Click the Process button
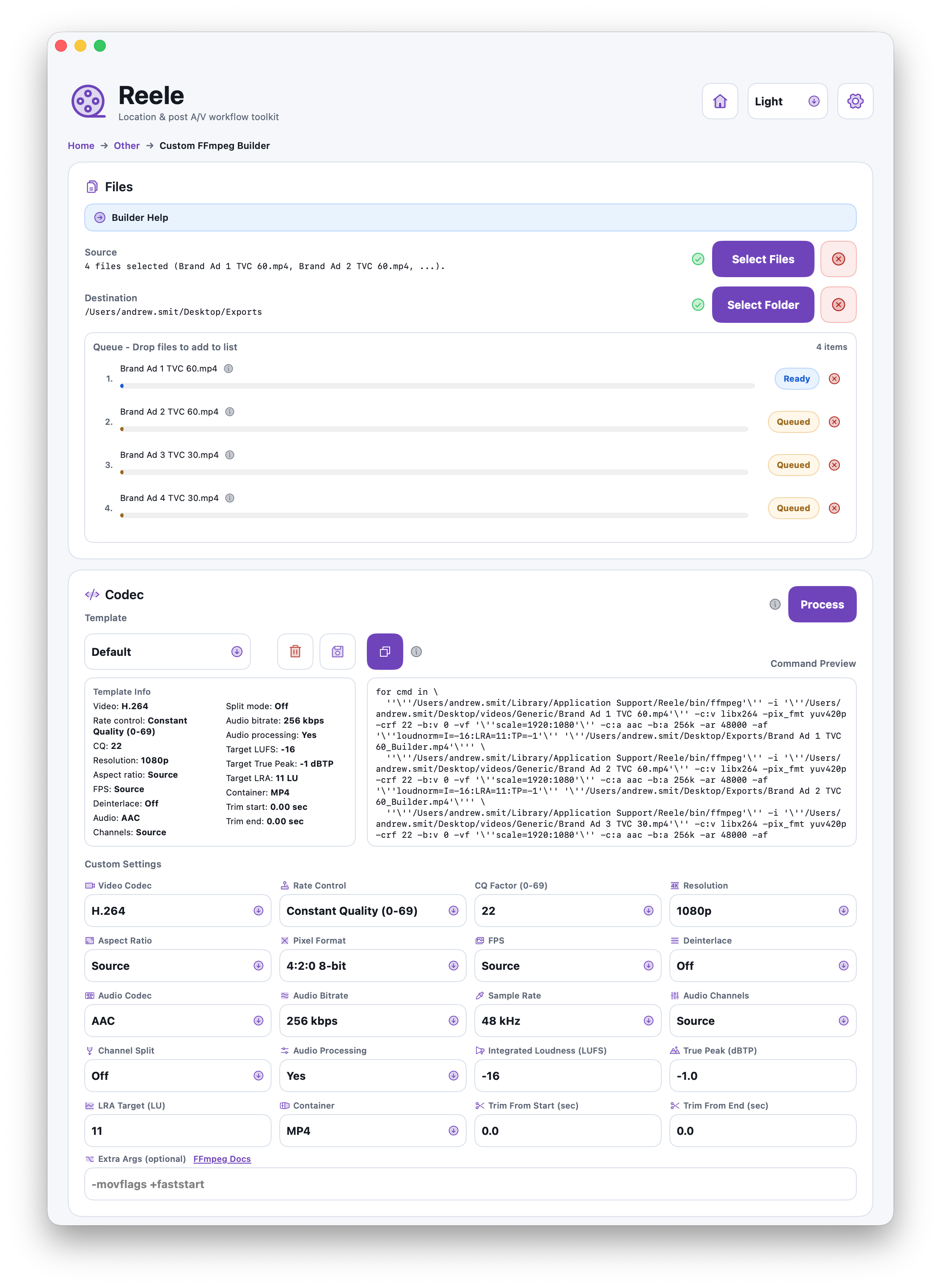 [822, 604]
